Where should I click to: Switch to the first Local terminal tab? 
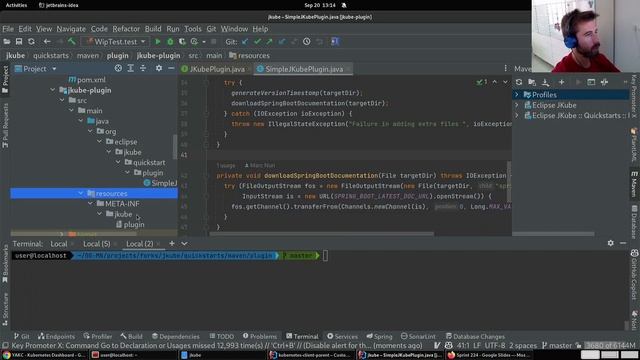click(x=59, y=244)
